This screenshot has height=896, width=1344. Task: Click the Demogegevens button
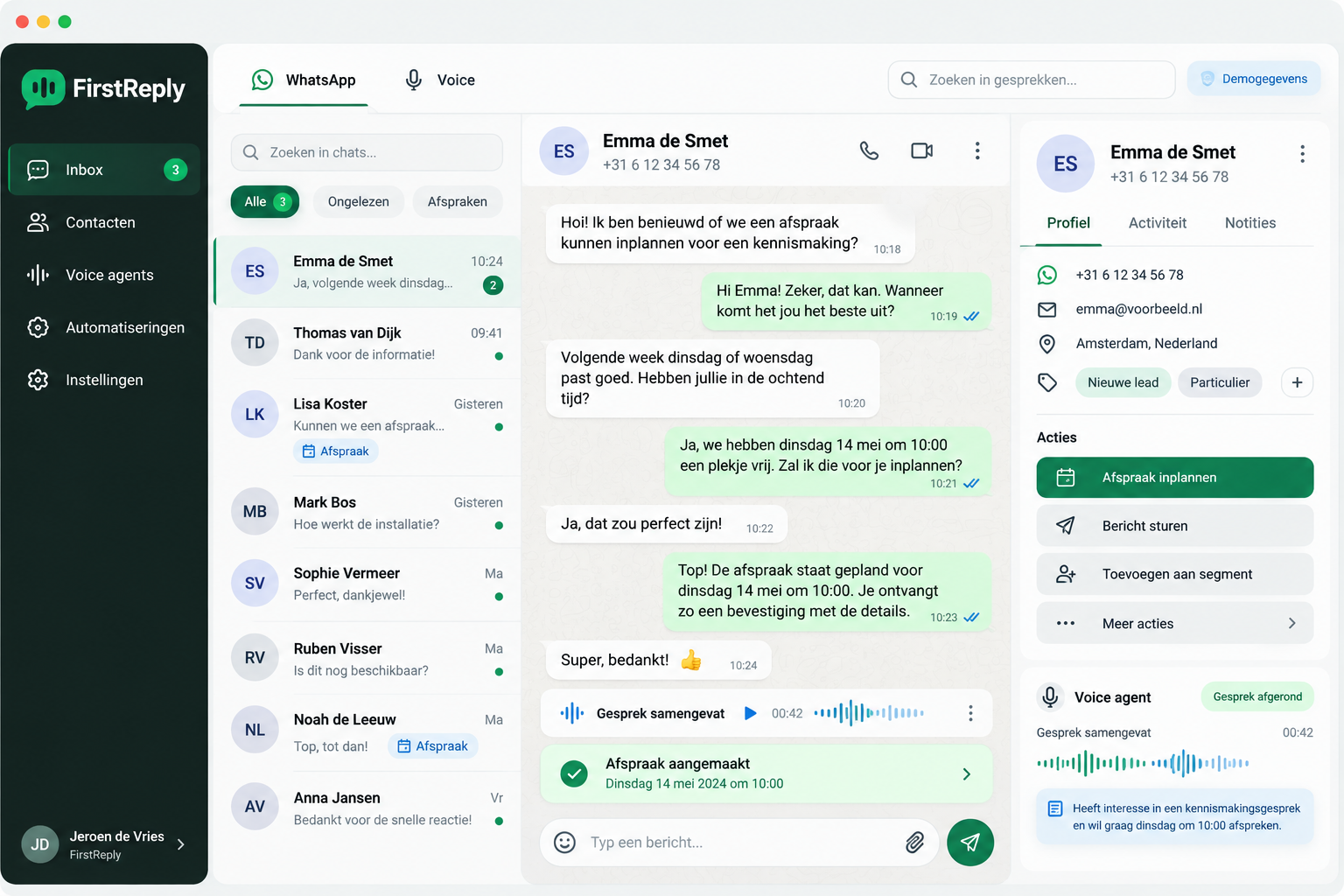pyautogui.click(x=1253, y=79)
